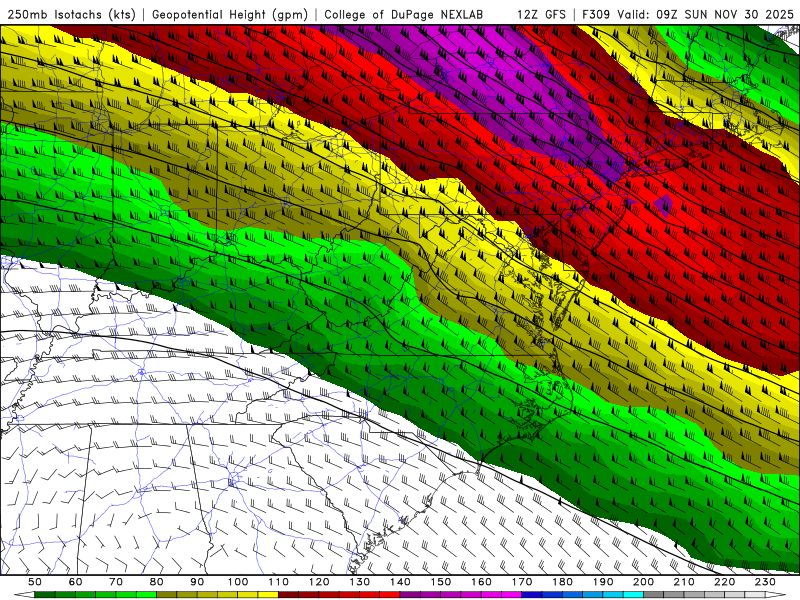The image size is (800, 600).
Task: Click the legend value "130"
Action: click(359, 582)
